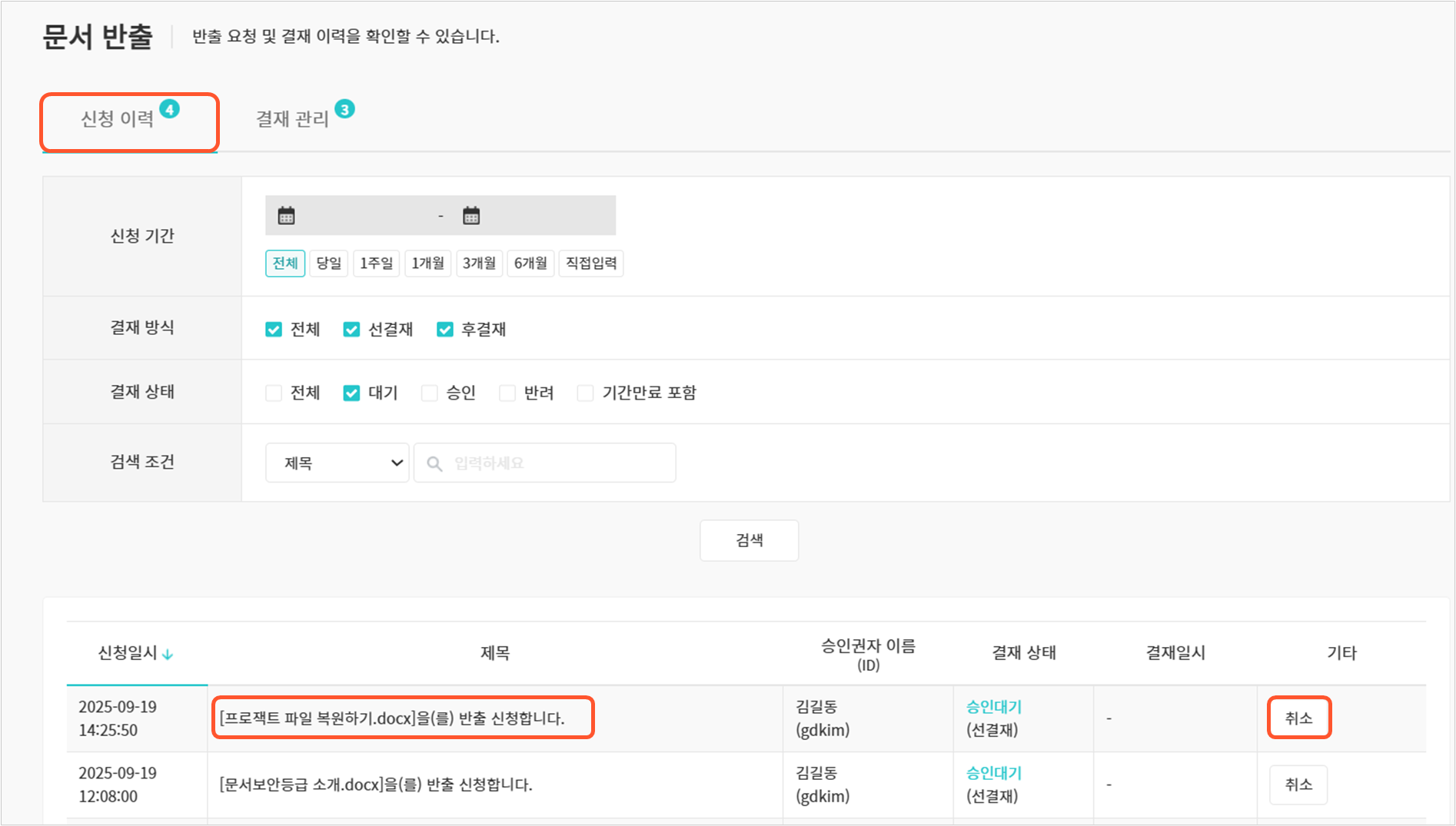Click the badge 4 on 신청 이력

click(170, 109)
